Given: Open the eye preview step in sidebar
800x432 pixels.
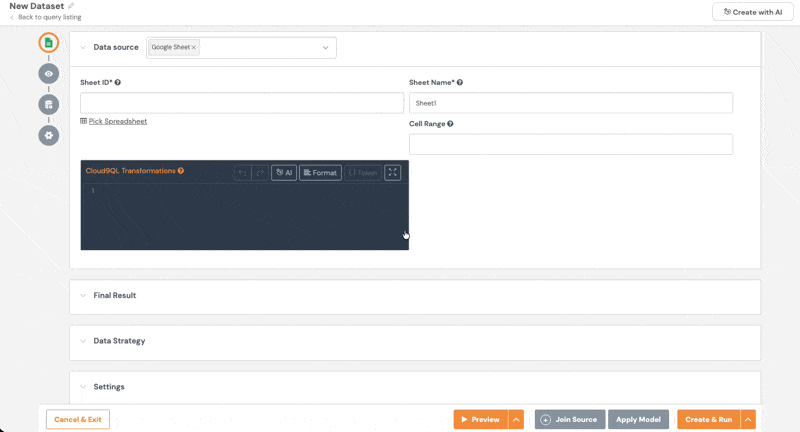Looking at the screenshot, I should [x=48, y=73].
